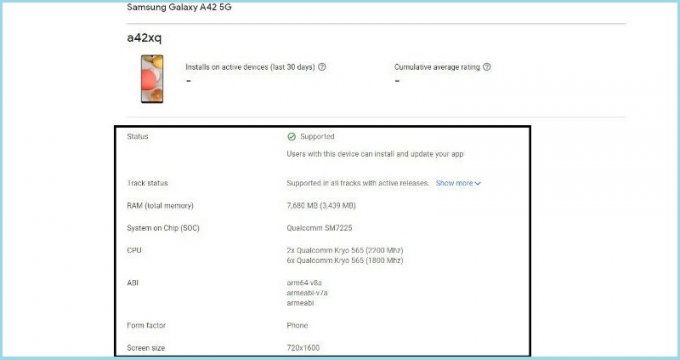Open the Galaxy A42 phone thumbnail image
This screenshot has height=360, width=680.
pyautogui.click(x=152, y=79)
